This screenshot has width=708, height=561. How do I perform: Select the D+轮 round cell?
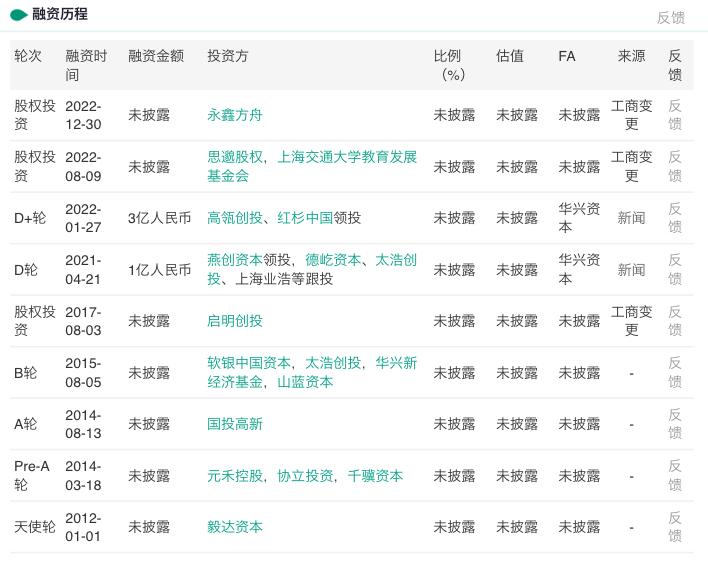pos(30,218)
